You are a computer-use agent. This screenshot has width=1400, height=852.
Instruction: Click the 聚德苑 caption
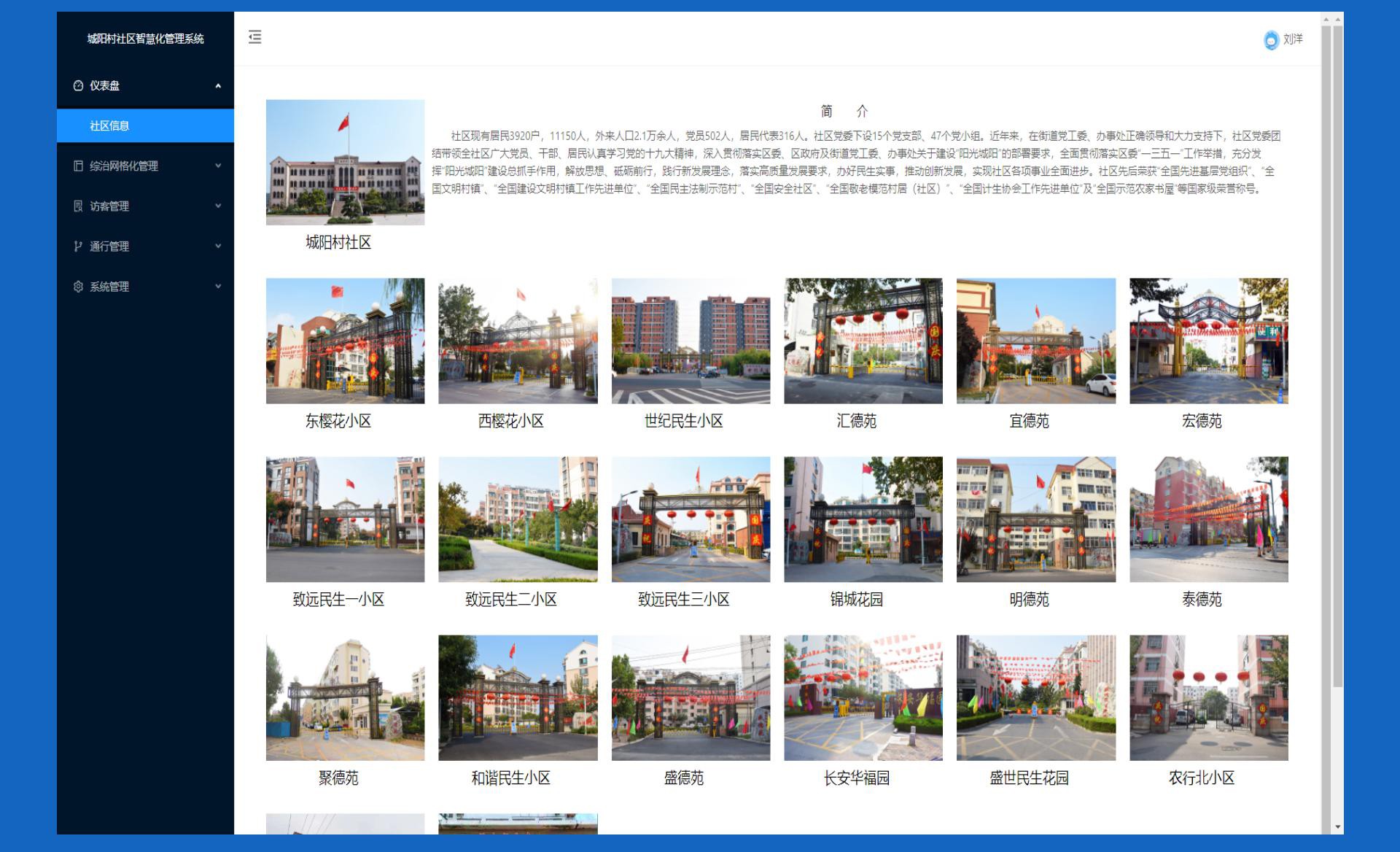click(x=338, y=778)
